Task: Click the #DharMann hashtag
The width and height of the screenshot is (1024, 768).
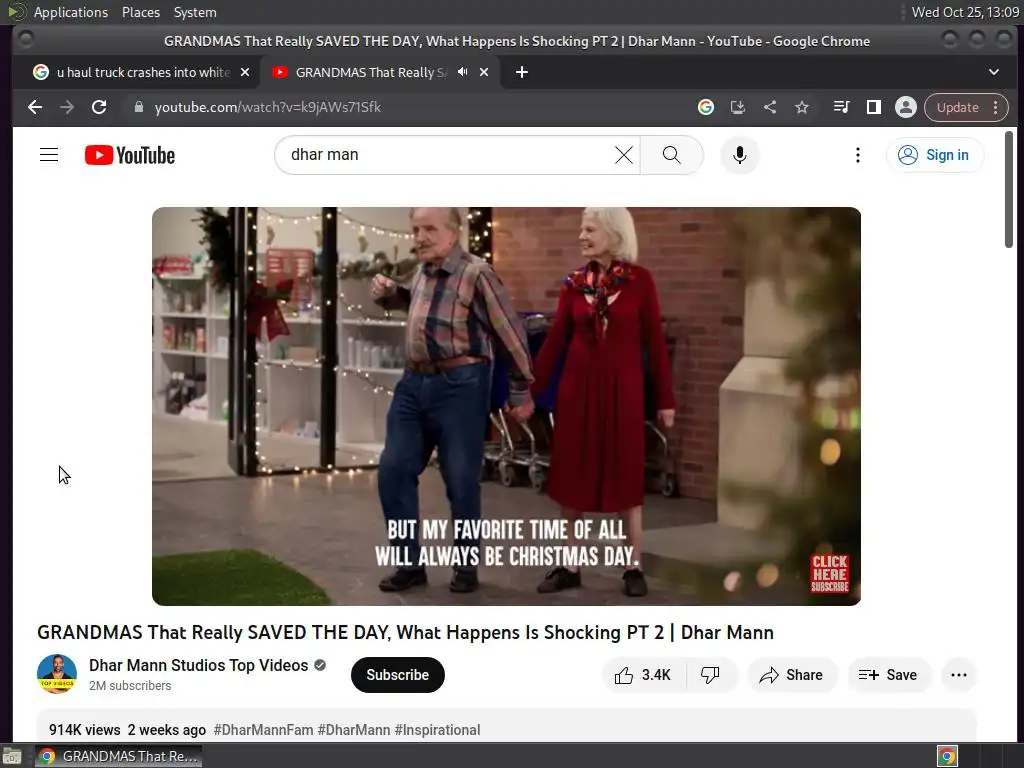Action: click(x=353, y=729)
